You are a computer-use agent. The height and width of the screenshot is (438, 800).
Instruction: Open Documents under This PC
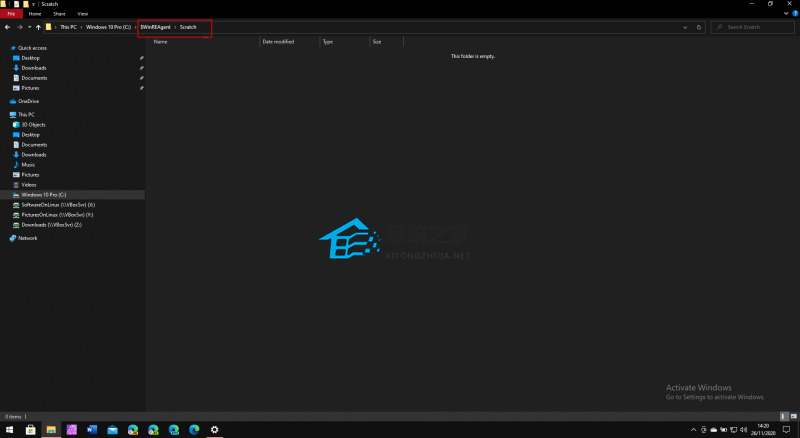click(34, 145)
